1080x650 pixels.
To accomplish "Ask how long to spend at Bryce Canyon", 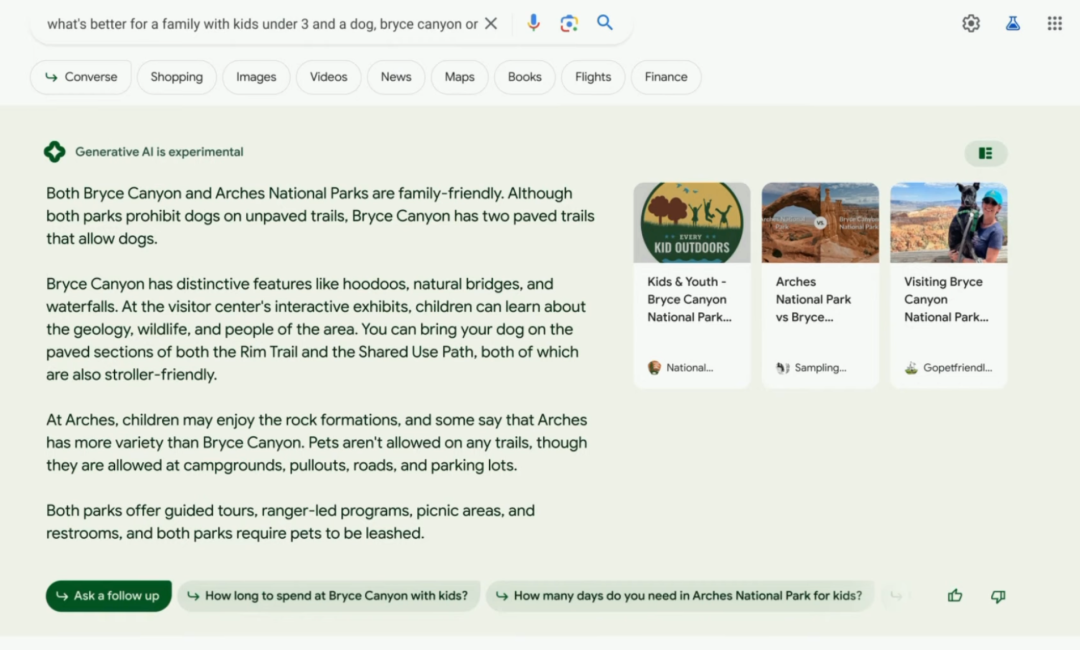I will 329,596.
